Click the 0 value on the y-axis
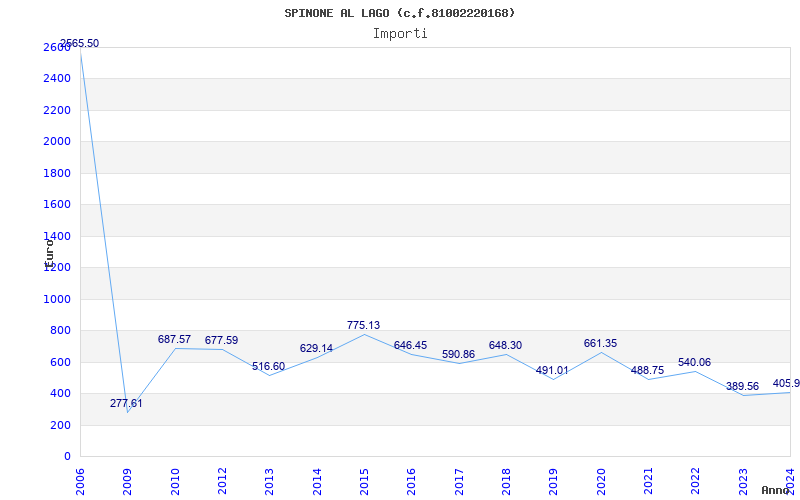The width and height of the screenshot is (800, 500). [x=67, y=456]
